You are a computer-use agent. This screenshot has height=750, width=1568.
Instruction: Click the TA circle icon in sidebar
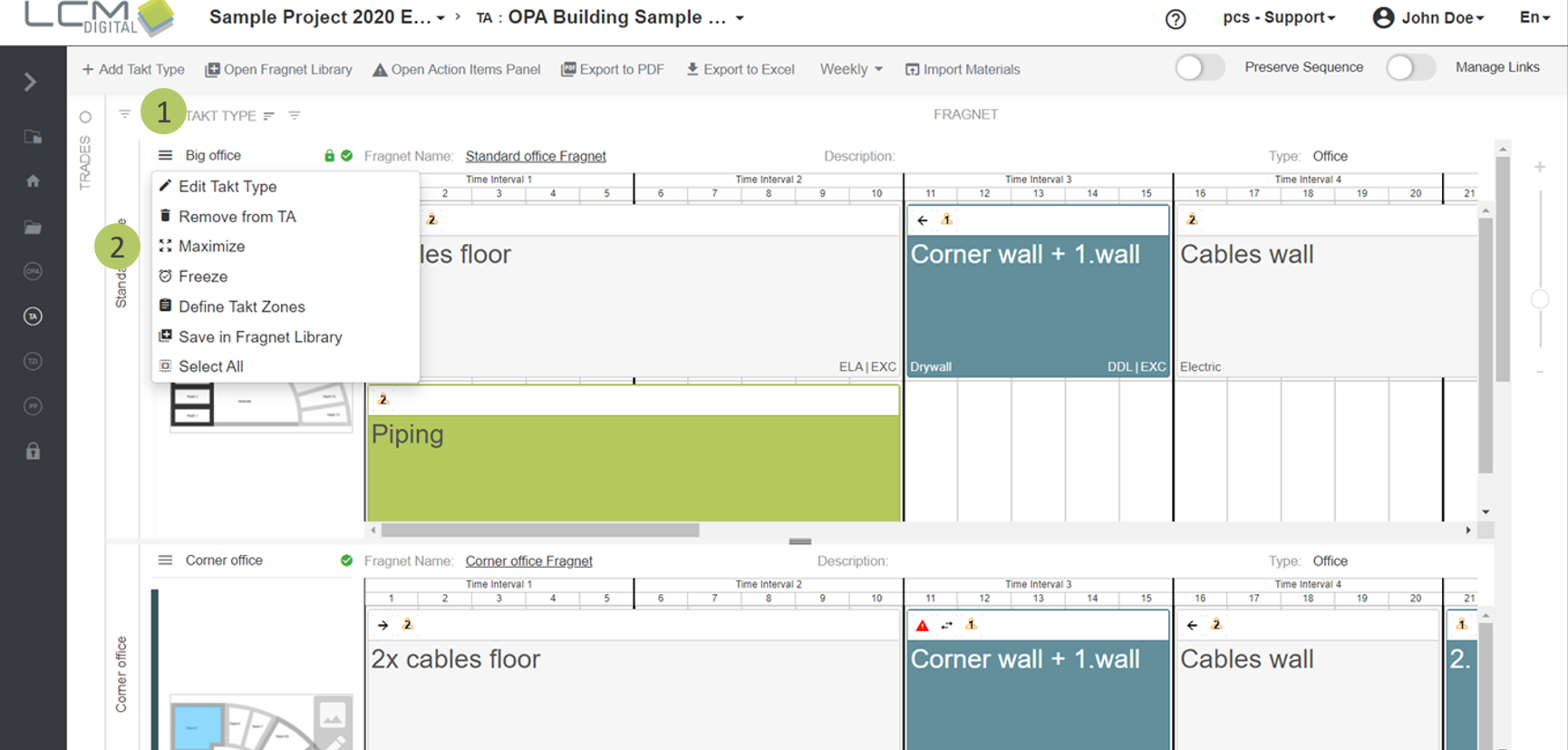[33, 317]
